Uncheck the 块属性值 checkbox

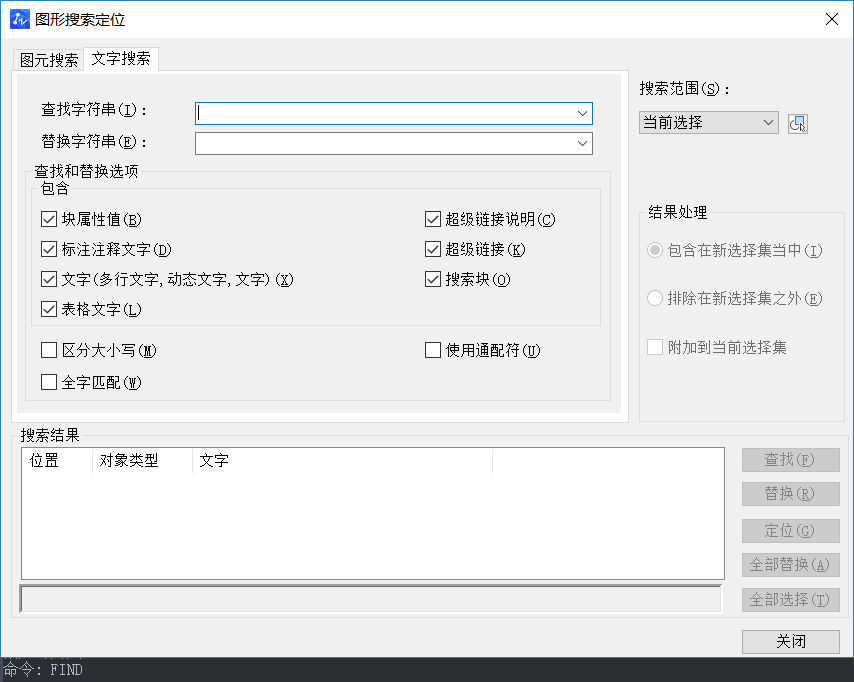tap(48, 219)
